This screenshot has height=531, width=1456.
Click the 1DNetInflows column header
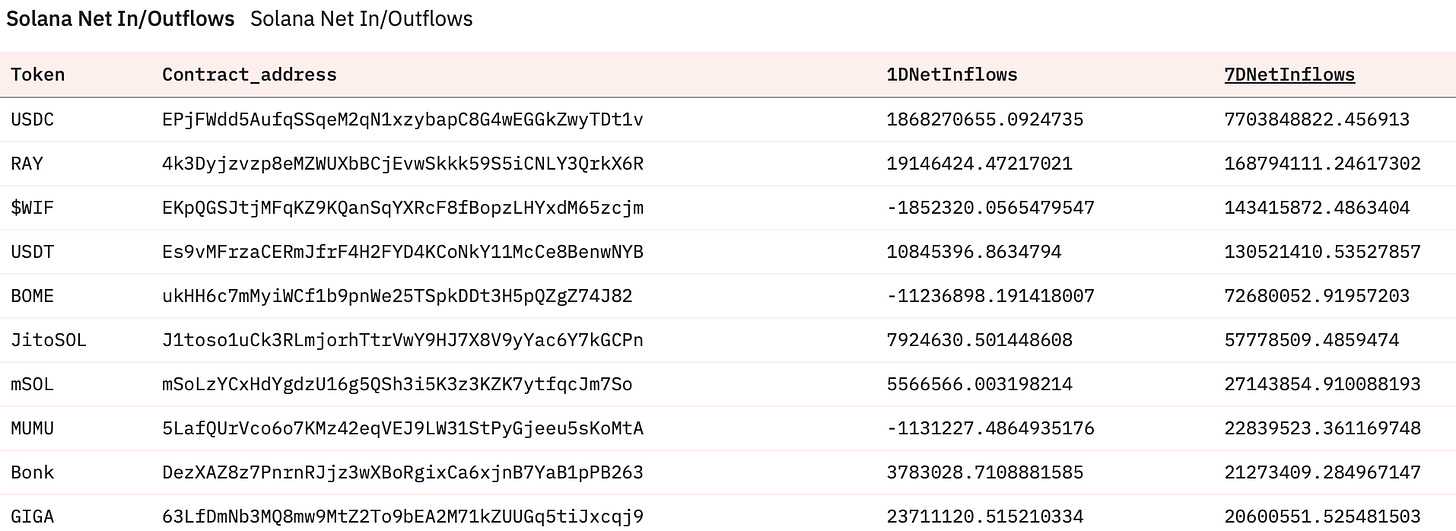point(951,74)
